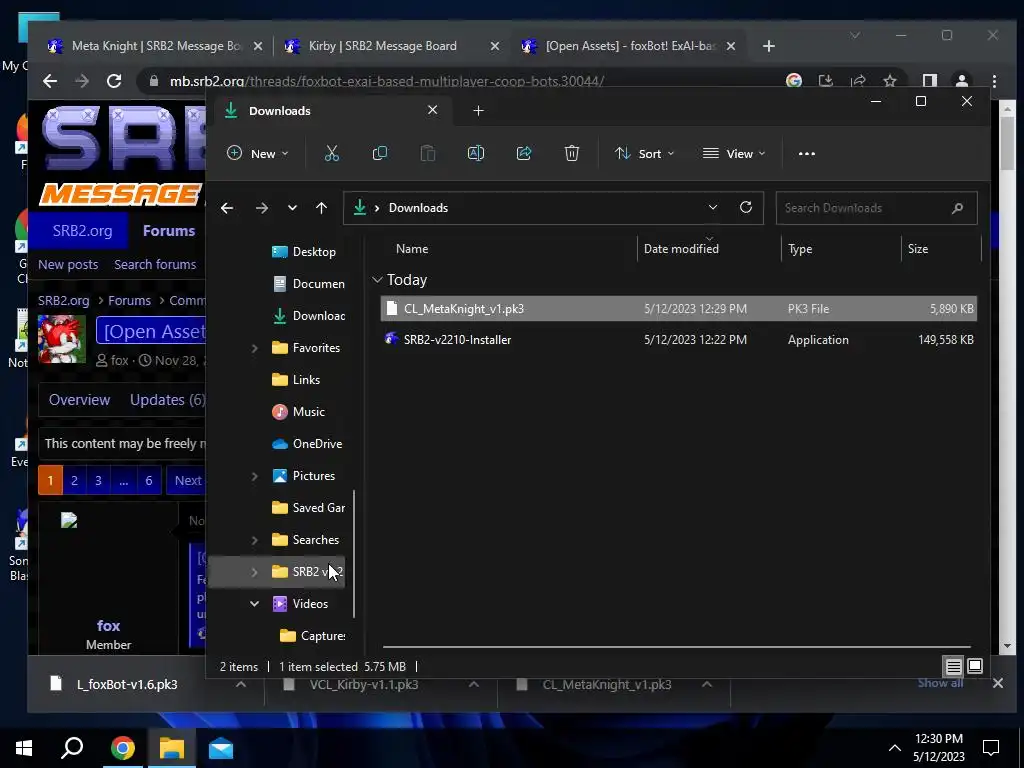Collapse the Videos folder in sidebar
The width and height of the screenshot is (1024, 768).
[255, 603]
